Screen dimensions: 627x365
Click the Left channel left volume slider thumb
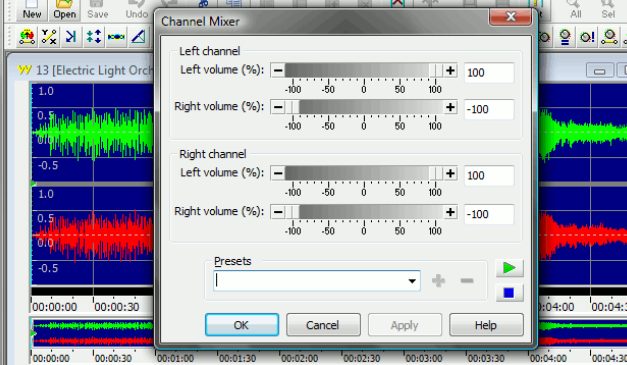pos(436,71)
